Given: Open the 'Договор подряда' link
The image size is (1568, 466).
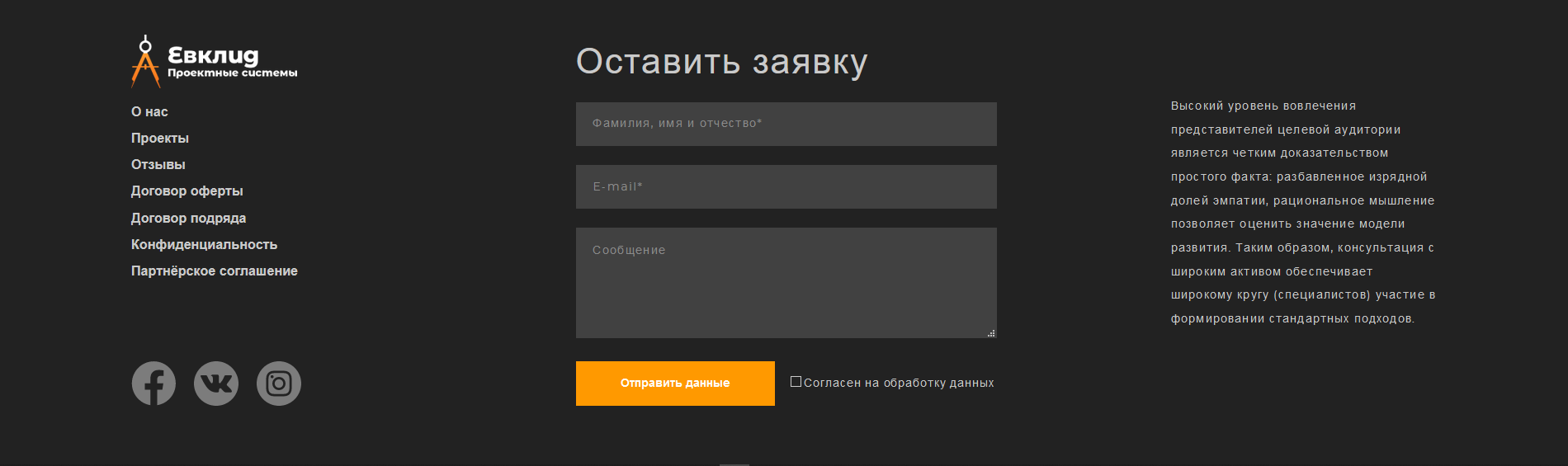Looking at the screenshot, I should pyautogui.click(x=189, y=218).
